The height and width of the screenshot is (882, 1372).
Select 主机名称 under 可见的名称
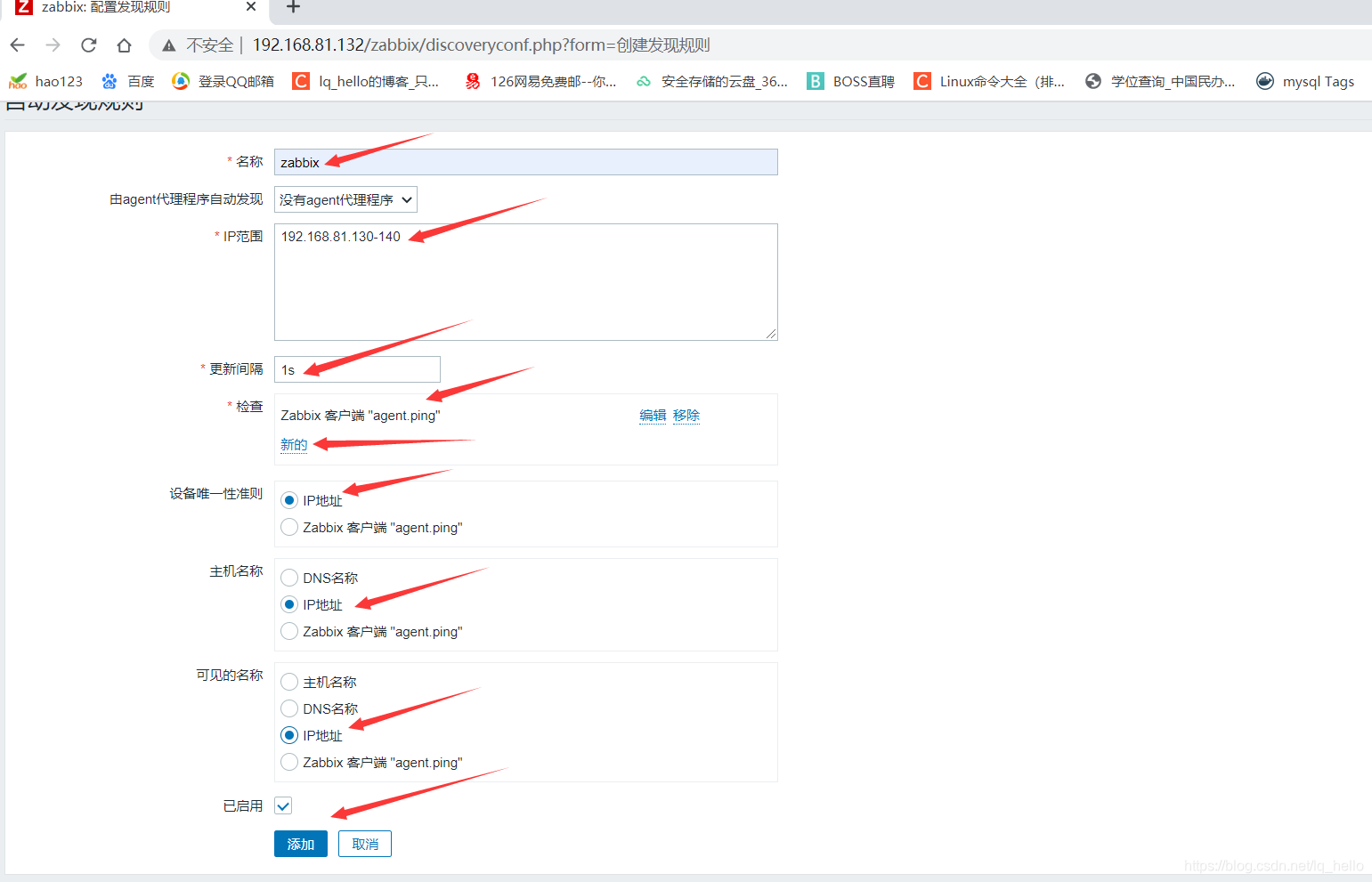289,682
